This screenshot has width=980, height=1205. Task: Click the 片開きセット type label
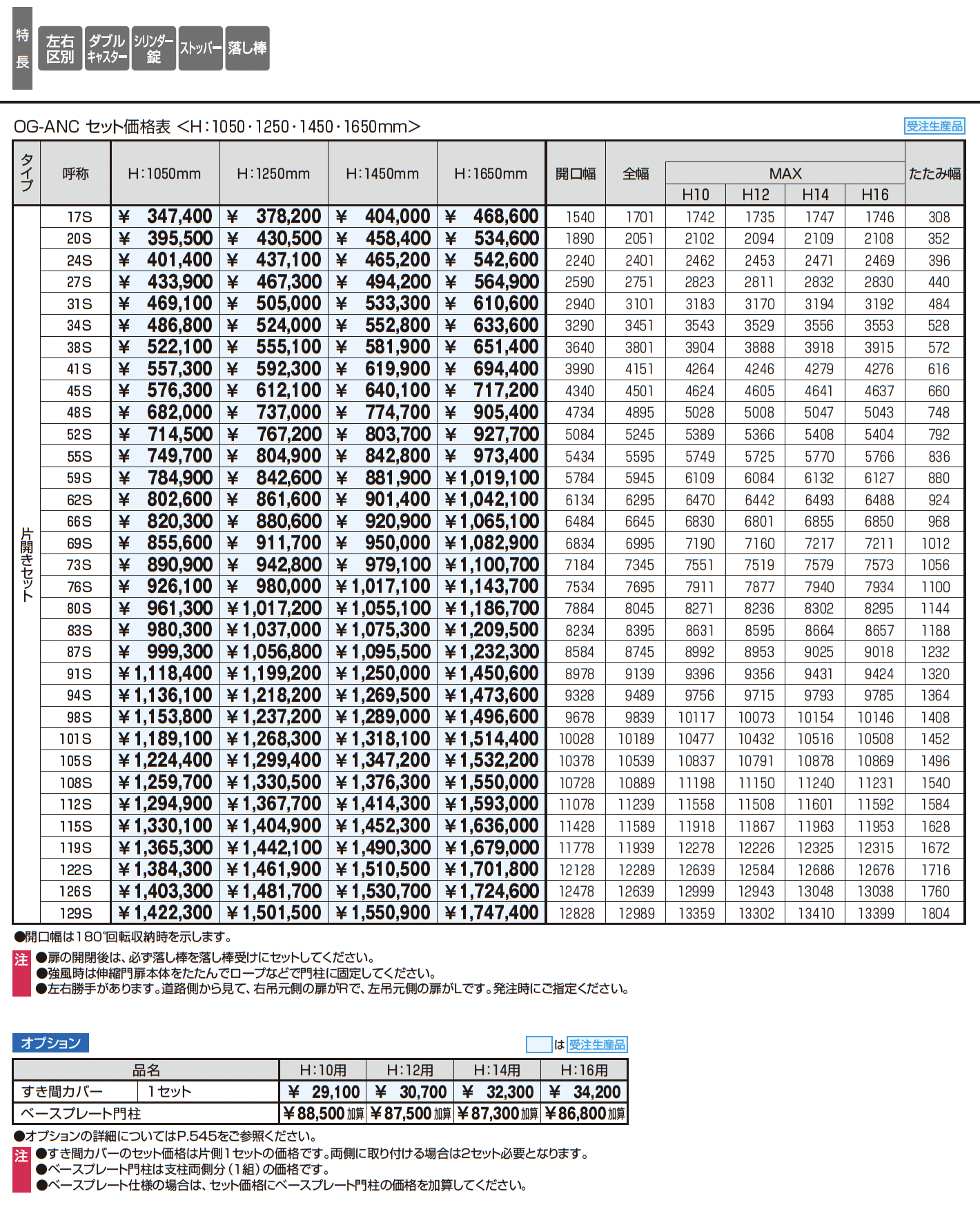(x=27, y=565)
